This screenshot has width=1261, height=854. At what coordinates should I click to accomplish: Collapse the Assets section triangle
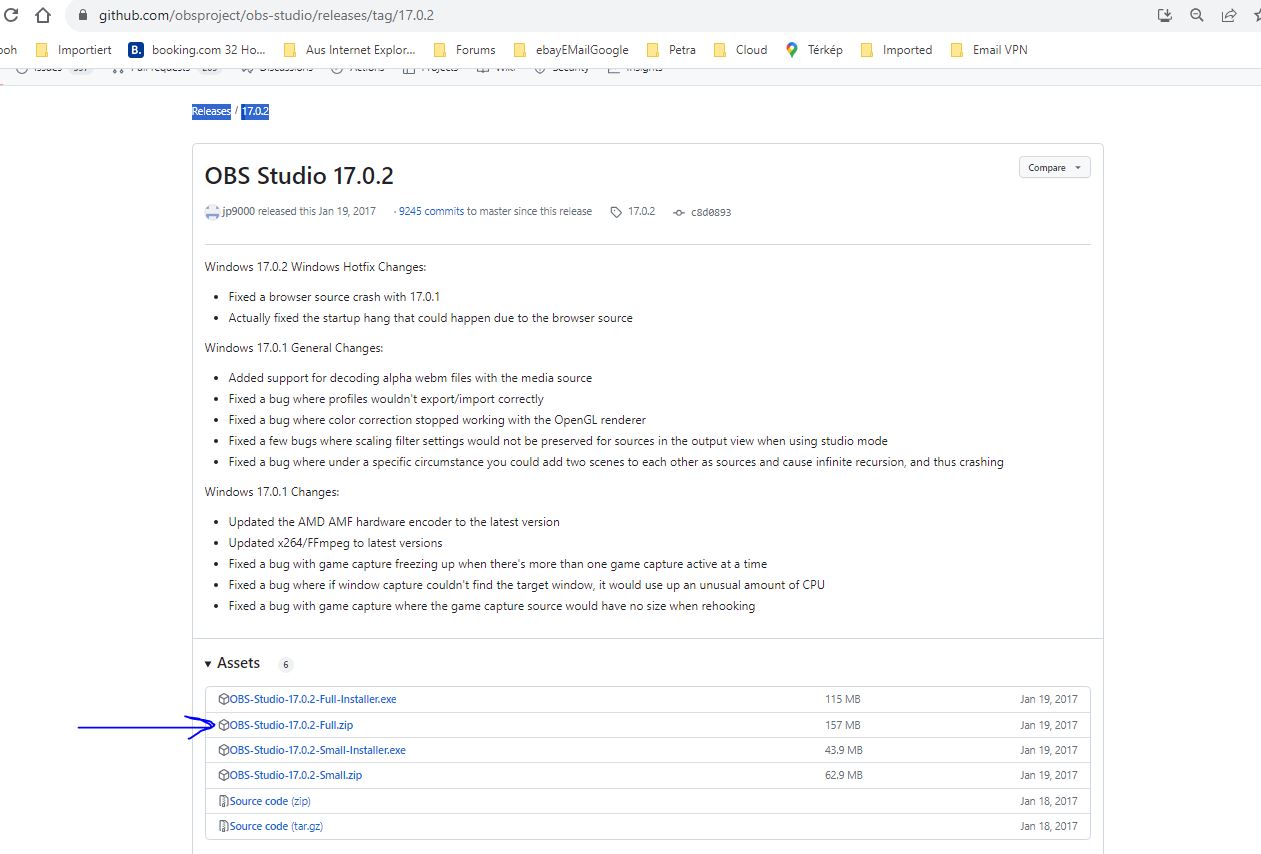click(208, 664)
